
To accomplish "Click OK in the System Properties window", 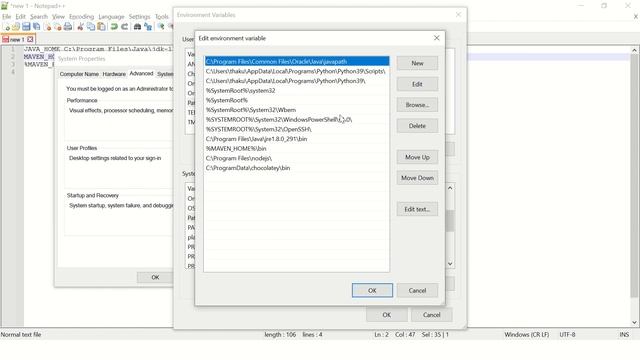I will (155, 278).
